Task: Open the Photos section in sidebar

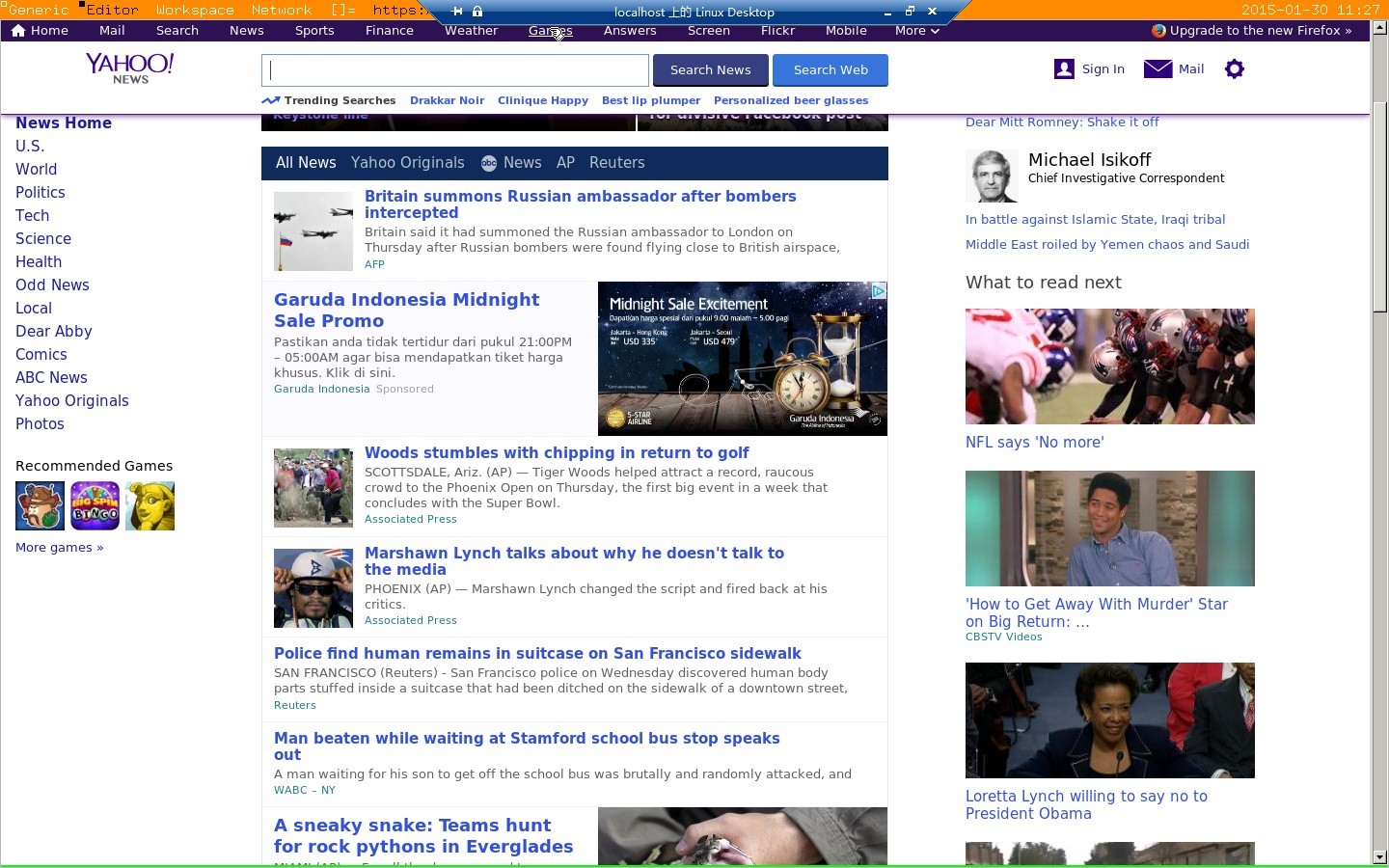Action: pos(40,424)
